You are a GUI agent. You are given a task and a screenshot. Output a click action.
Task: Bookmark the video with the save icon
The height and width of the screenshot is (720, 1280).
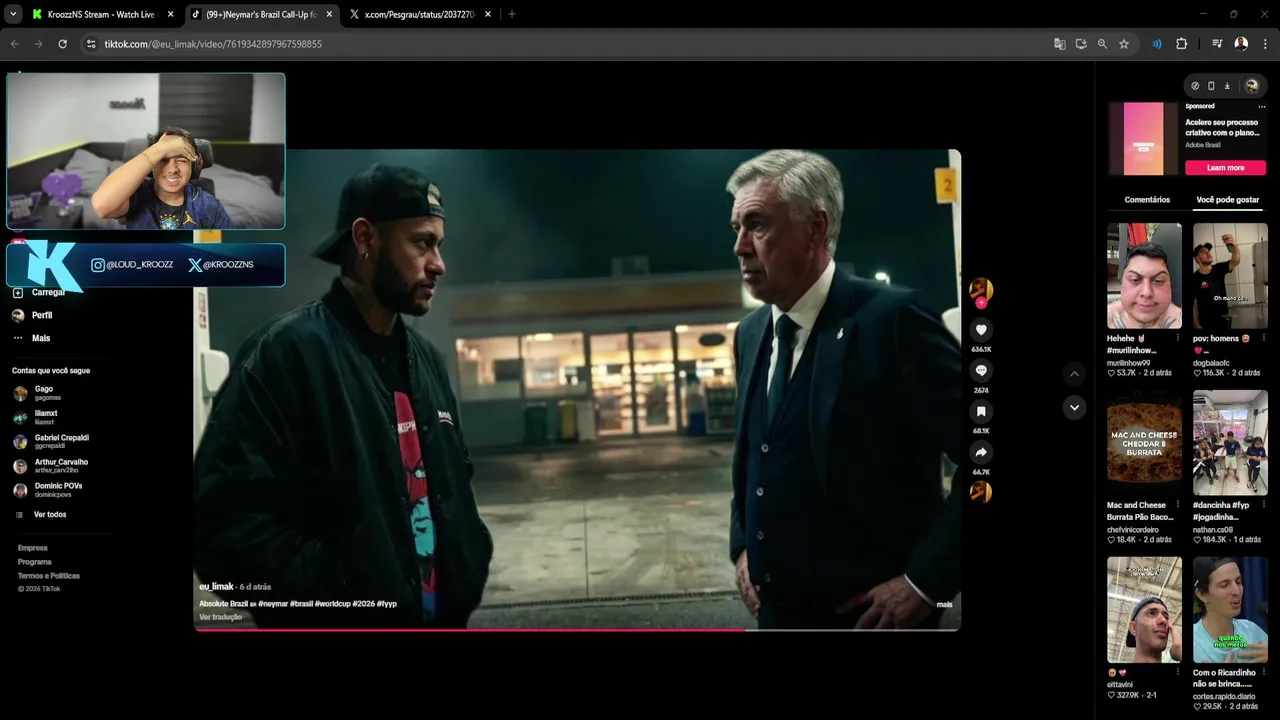coord(981,411)
